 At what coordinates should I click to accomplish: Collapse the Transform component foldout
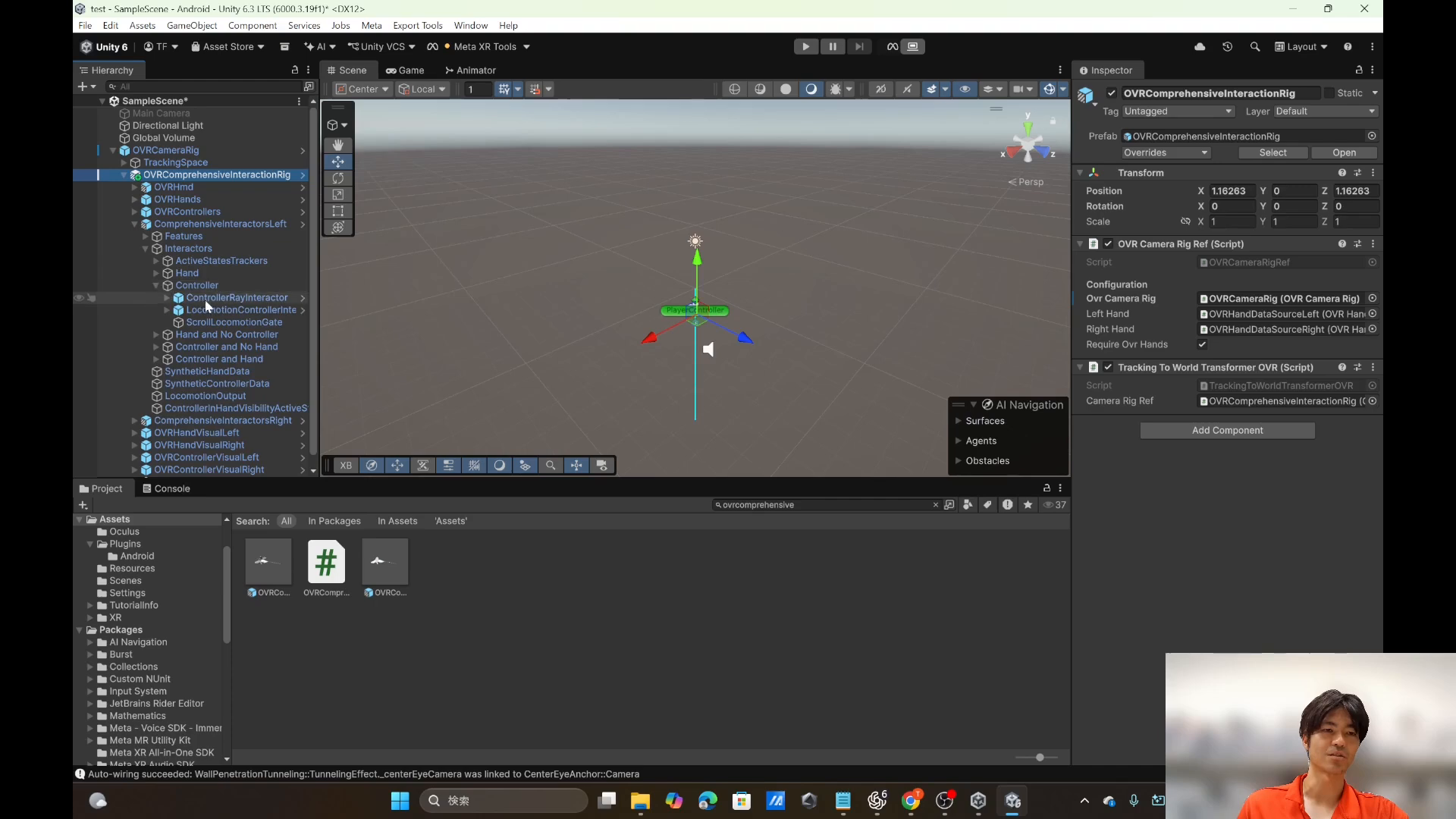(1080, 173)
